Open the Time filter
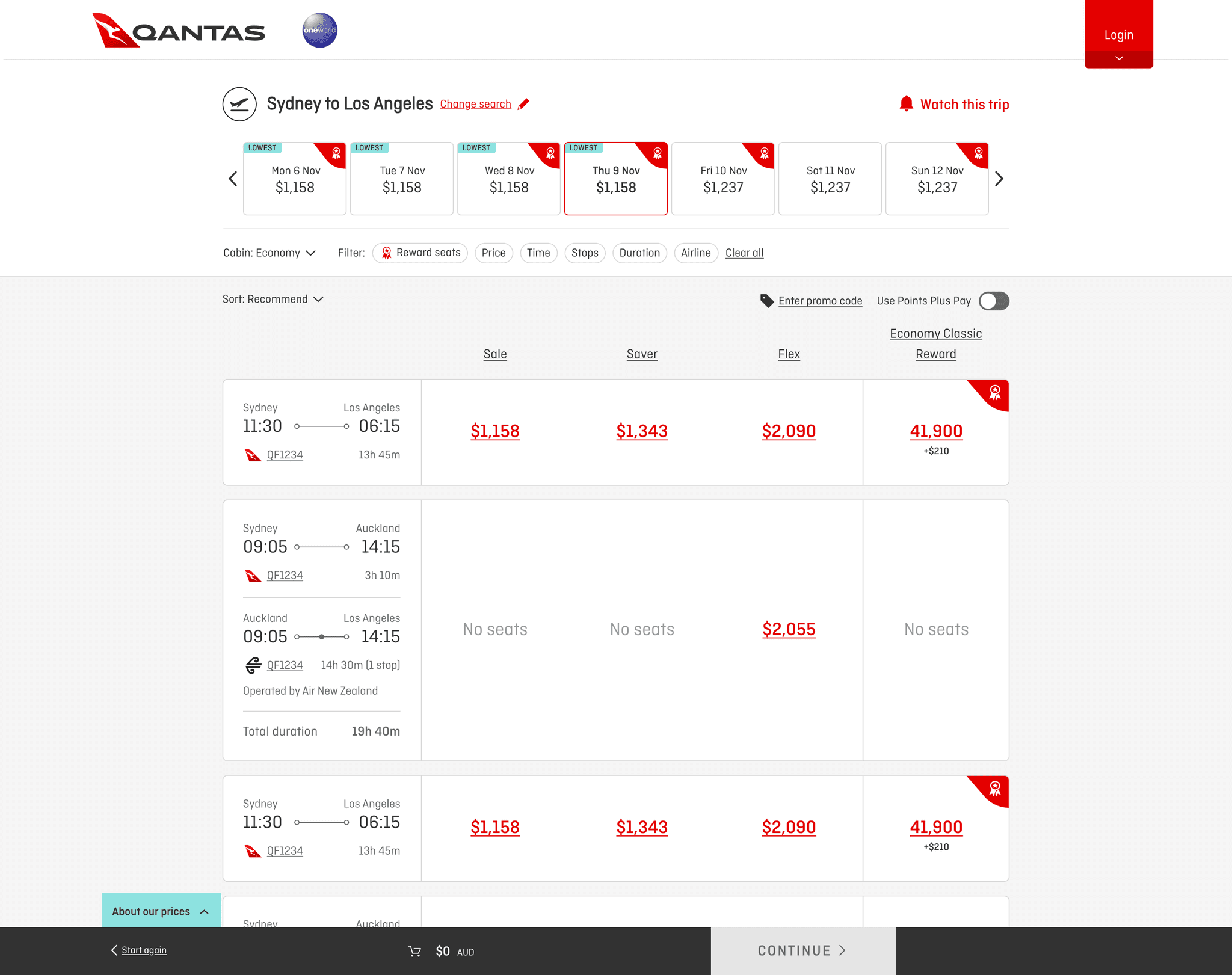 click(x=538, y=253)
